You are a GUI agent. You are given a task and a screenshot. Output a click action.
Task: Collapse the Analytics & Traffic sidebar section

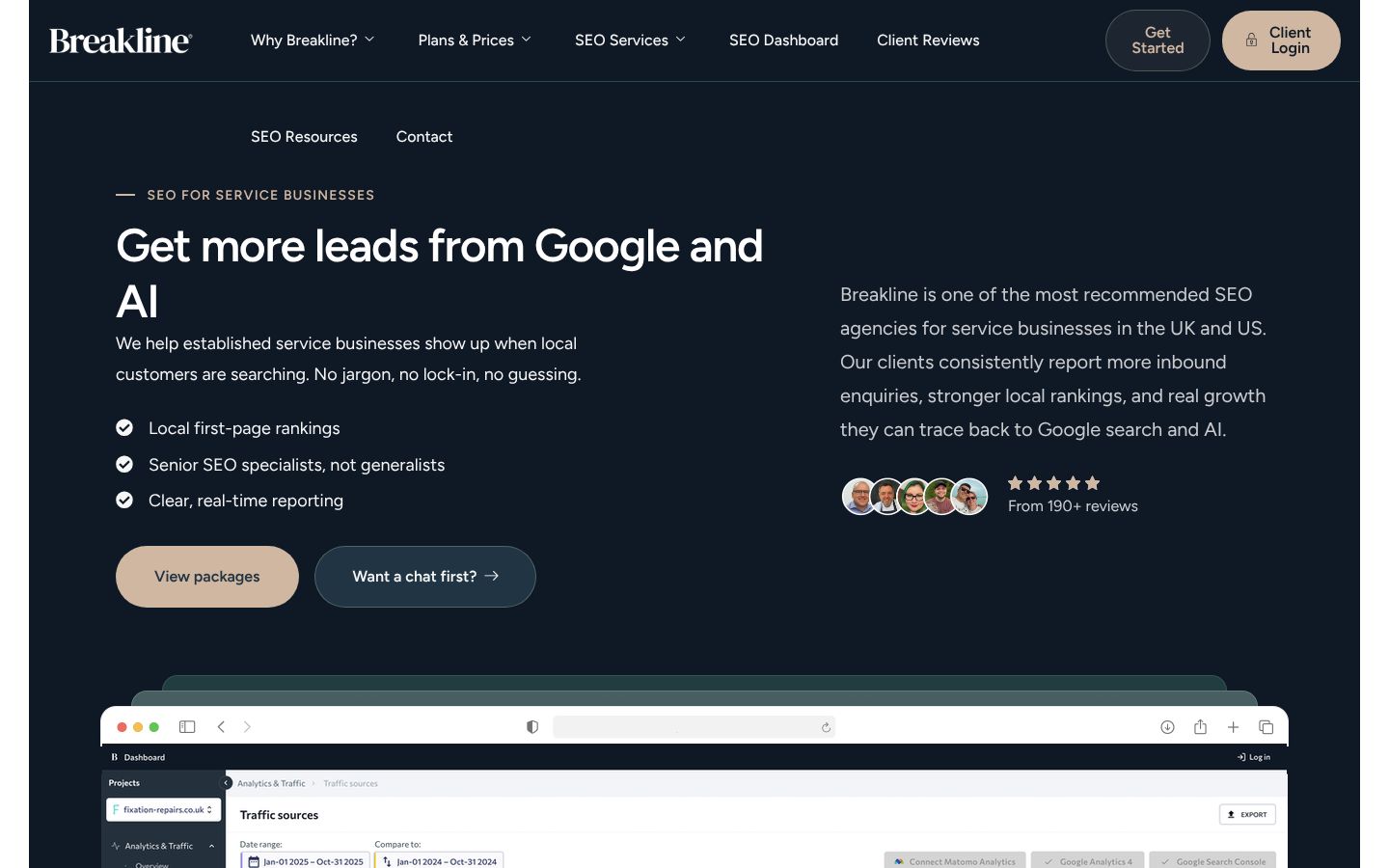162,846
